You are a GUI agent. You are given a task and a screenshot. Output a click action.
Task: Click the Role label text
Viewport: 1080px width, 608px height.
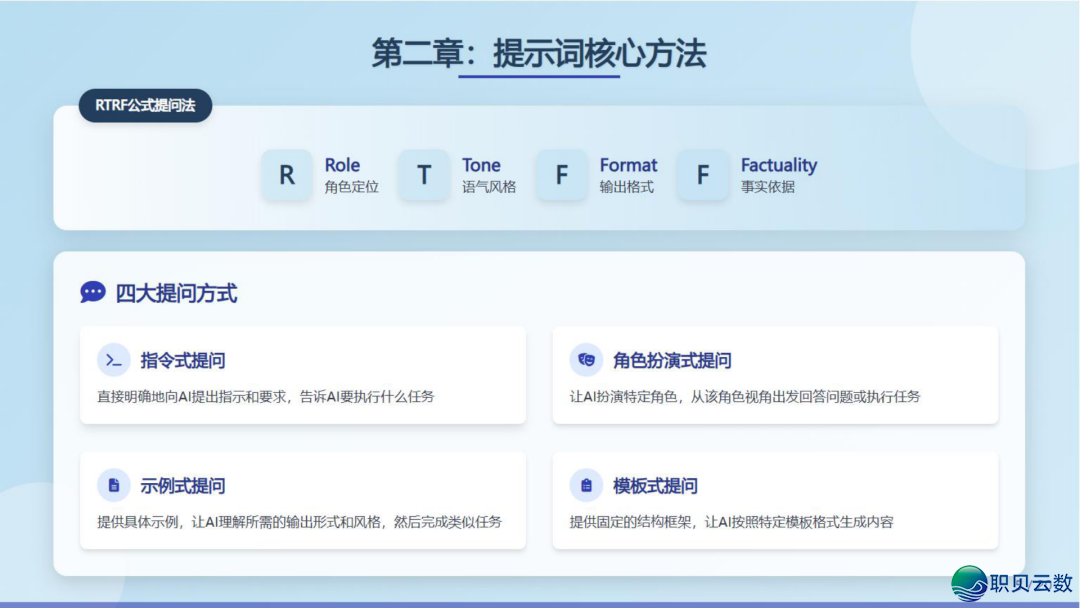click(x=342, y=165)
